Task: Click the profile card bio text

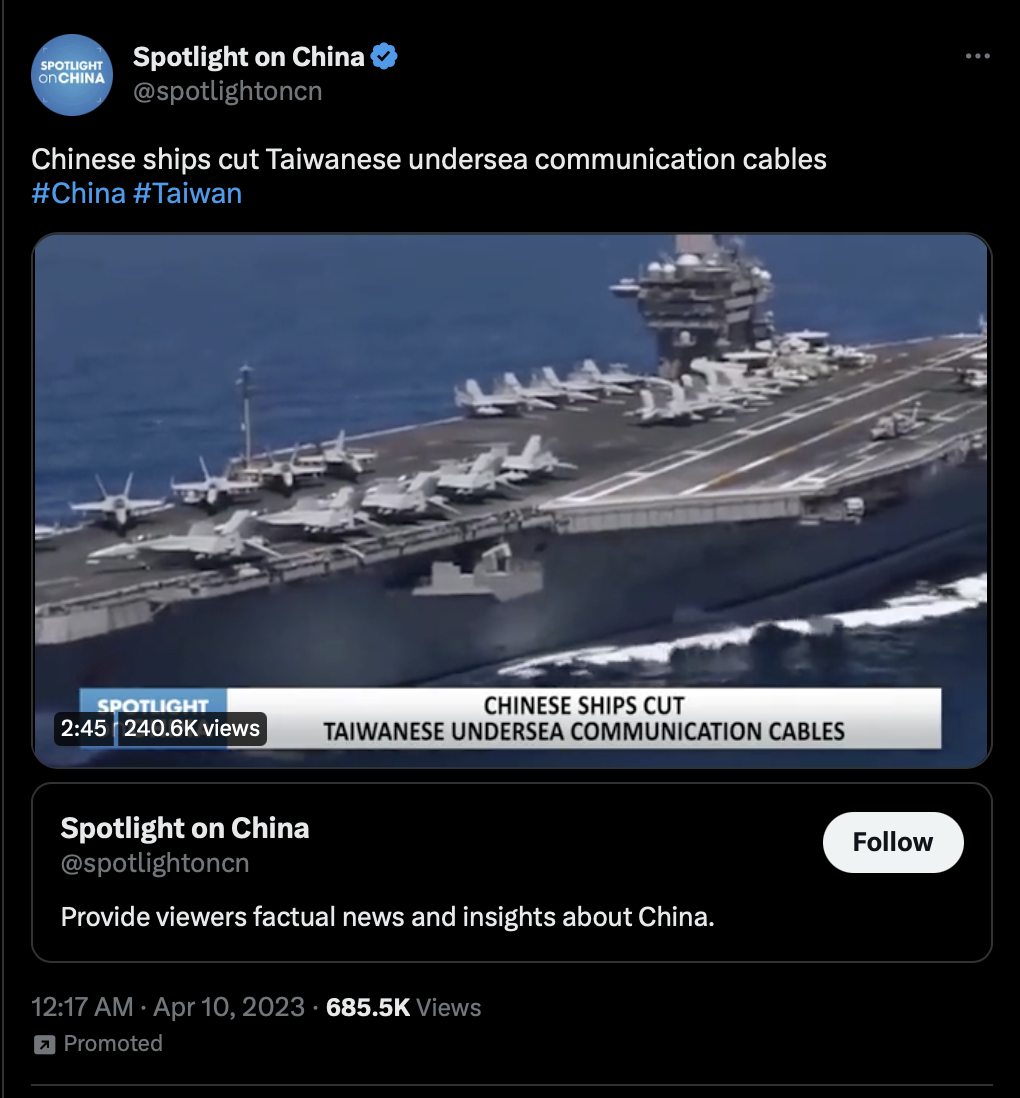Action: (387, 917)
